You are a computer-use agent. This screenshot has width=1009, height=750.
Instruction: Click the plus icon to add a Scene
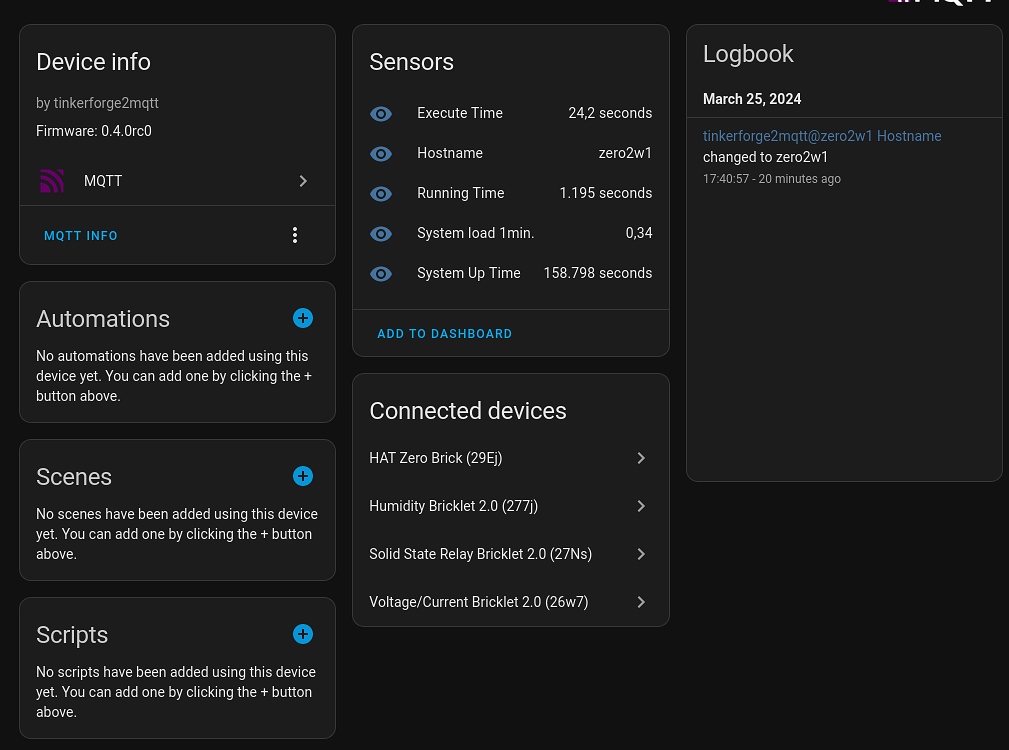point(303,476)
